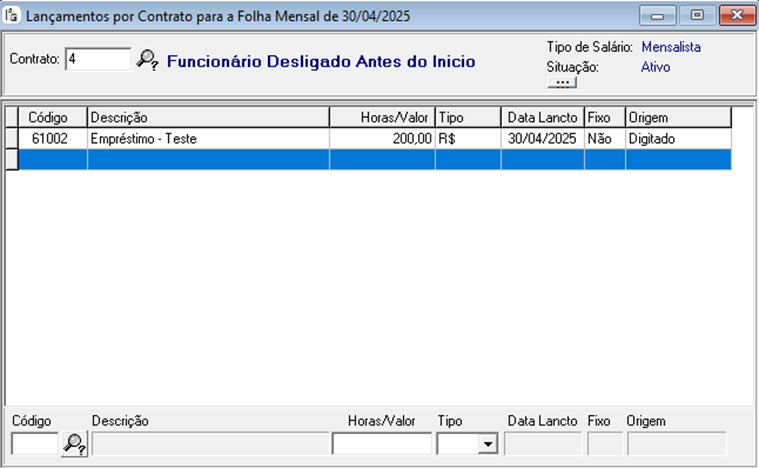Screen dimensions: 759x468
Task: Click inside the Contrato input field
Action: click(97, 59)
